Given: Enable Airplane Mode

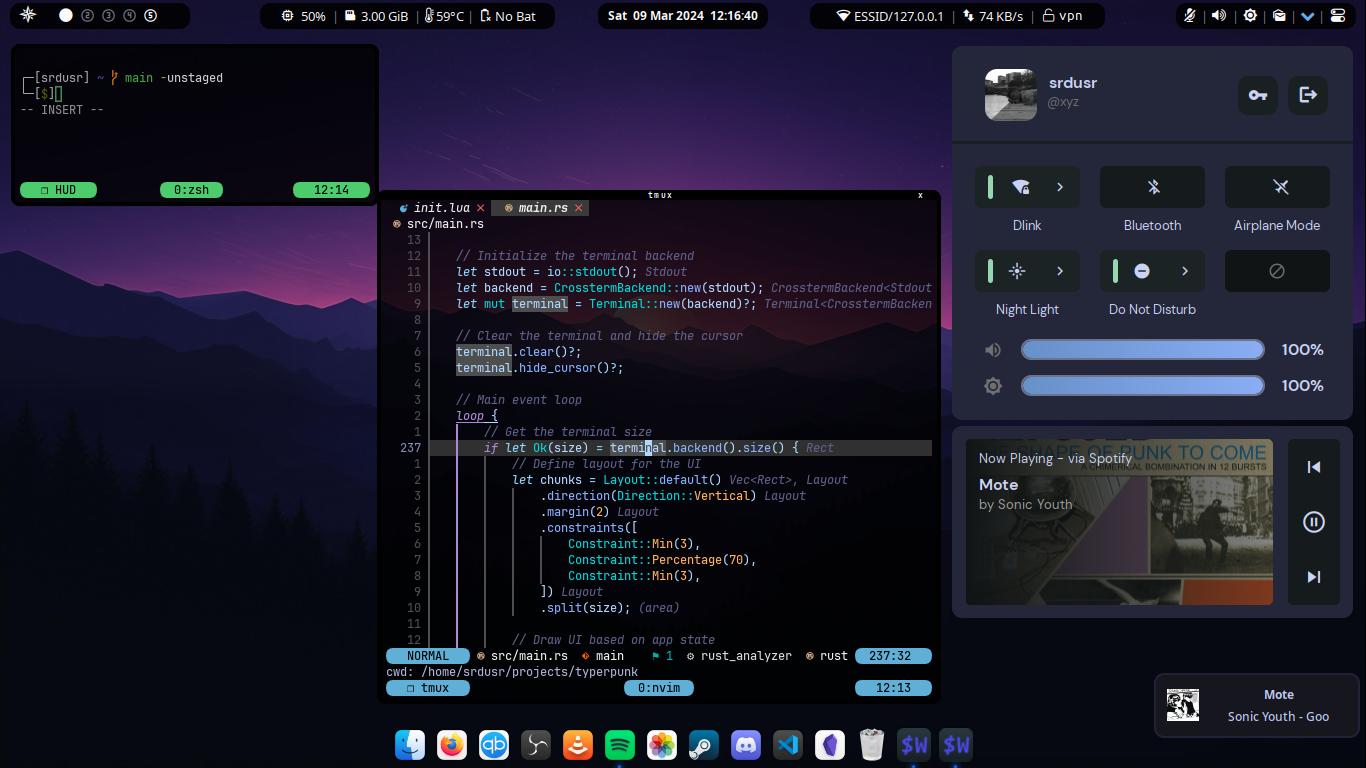Looking at the screenshot, I should (x=1276, y=187).
